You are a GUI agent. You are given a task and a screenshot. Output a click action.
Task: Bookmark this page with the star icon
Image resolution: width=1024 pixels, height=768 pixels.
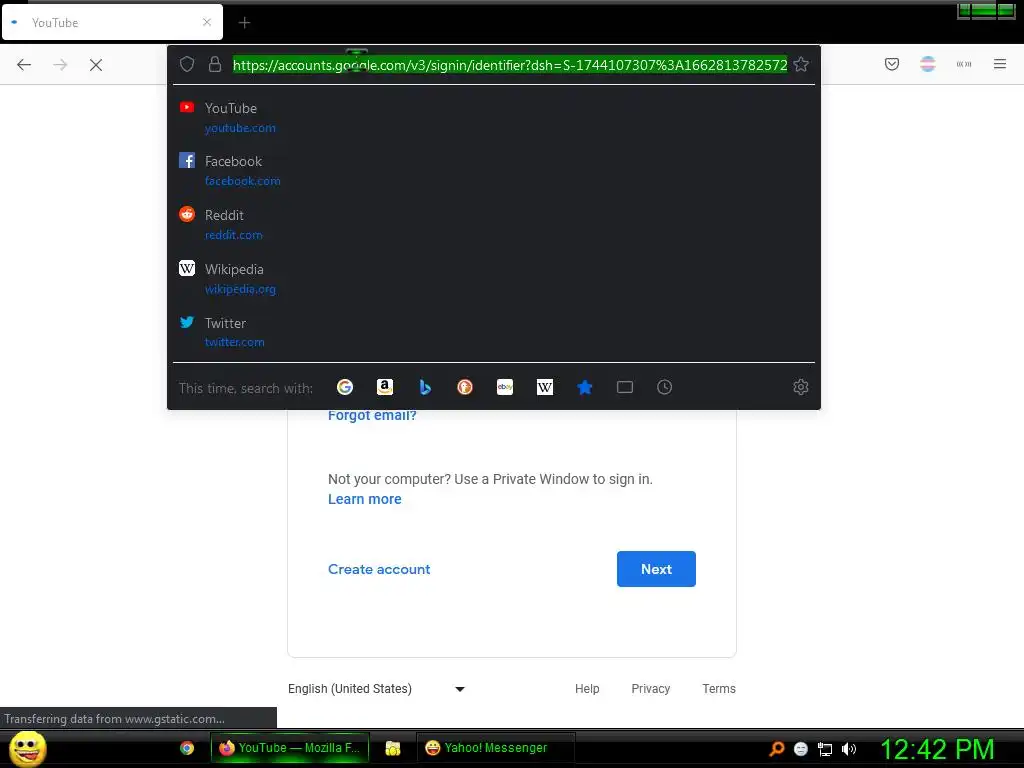(801, 64)
